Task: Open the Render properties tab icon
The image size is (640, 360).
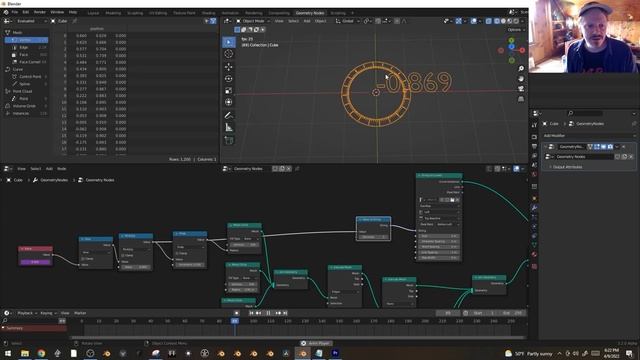Action: (x=534, y=137)
